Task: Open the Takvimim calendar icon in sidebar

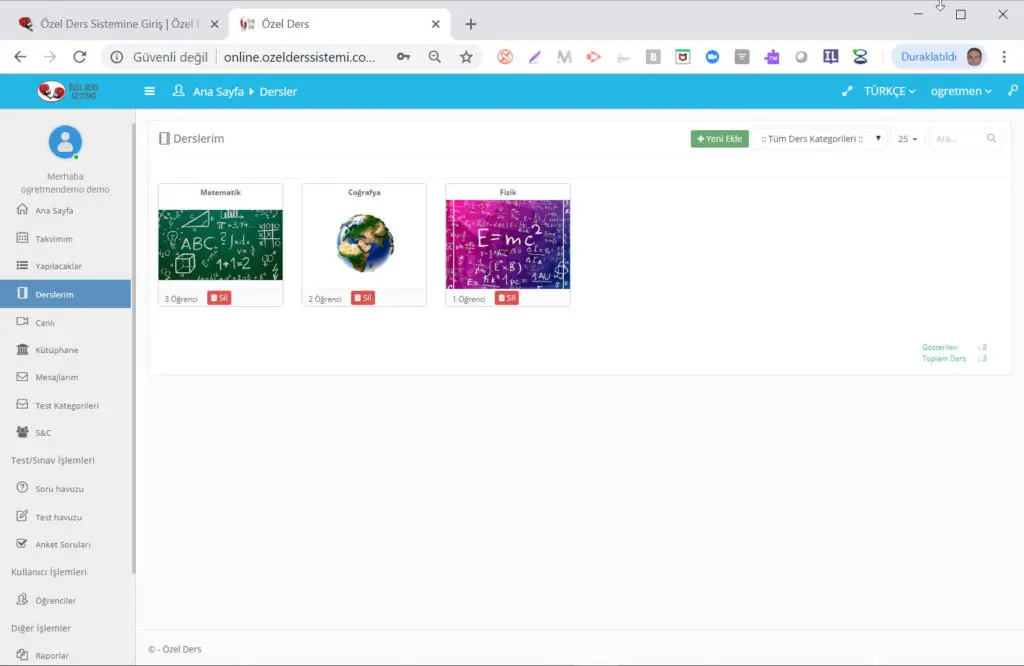Action: [23, 238]
